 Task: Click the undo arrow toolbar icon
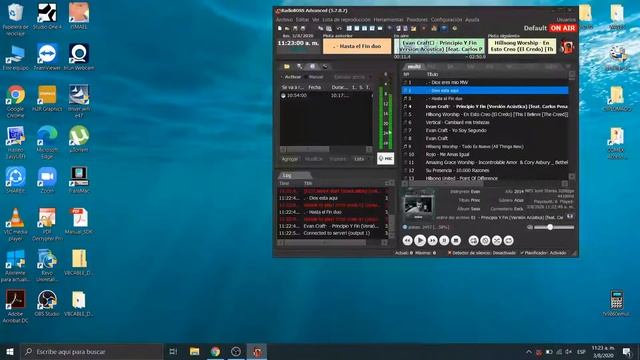[339, 28]
